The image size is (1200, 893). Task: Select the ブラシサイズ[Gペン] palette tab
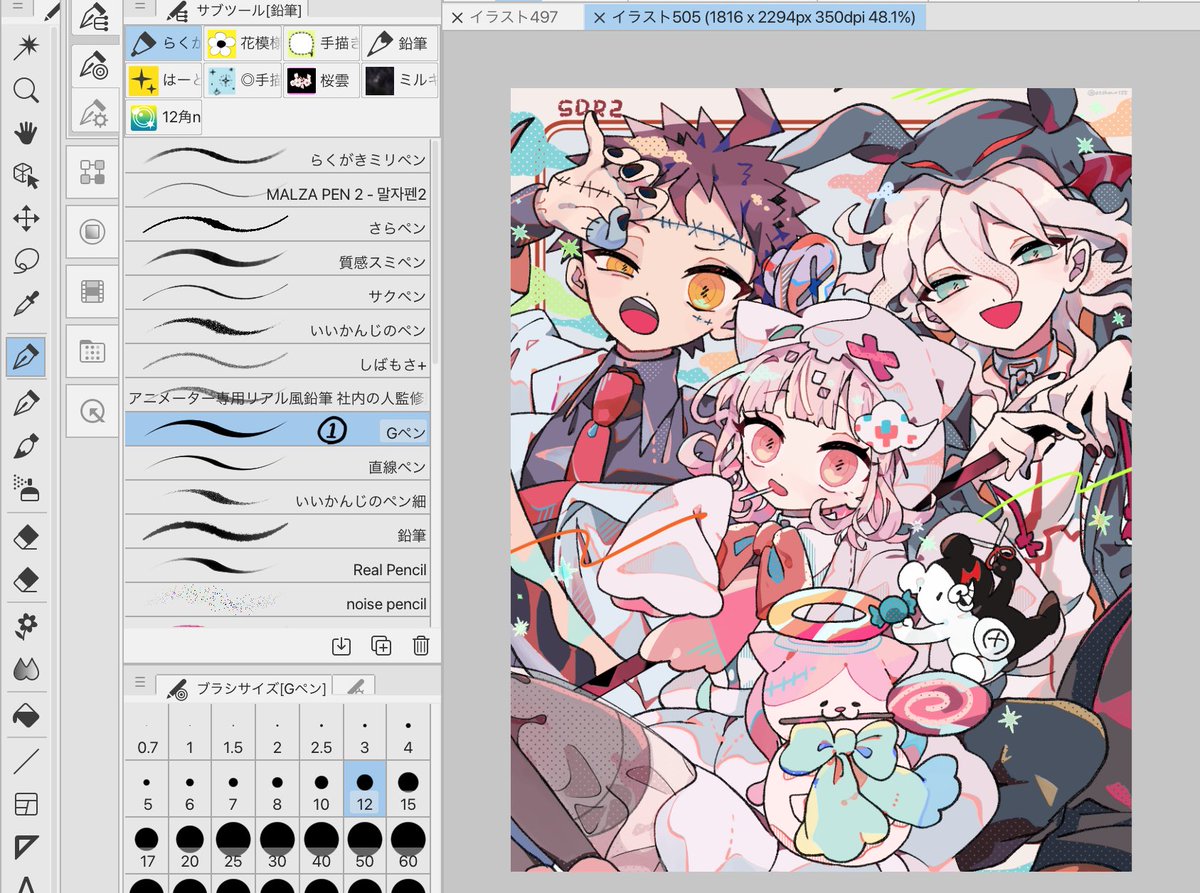pyautogui.click(x=244, y=686)
